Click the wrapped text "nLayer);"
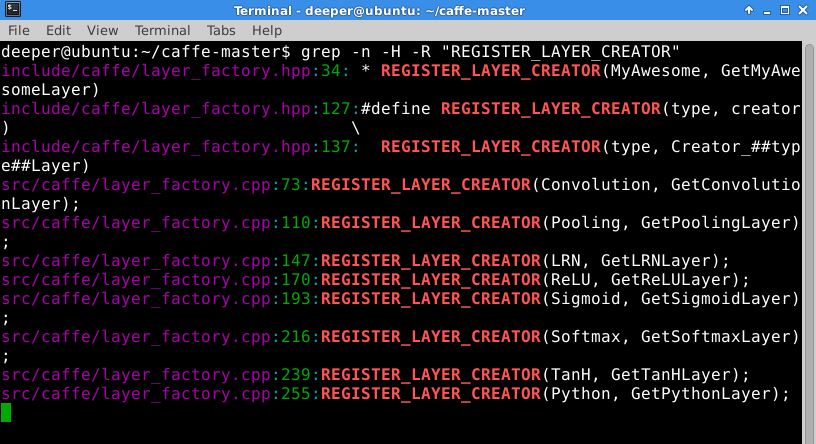The height and width of the screenshot is (444, 816). tap(41, 204)
